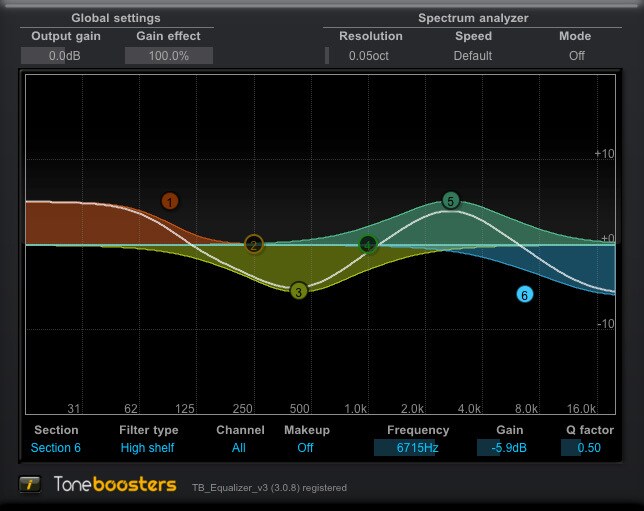644x511 pixels.
Task: Click the 16.0k frequency axis label
Action: pos(581,409)
